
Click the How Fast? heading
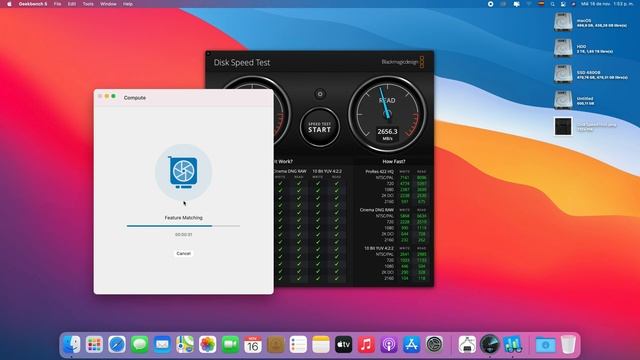[393, 162]
